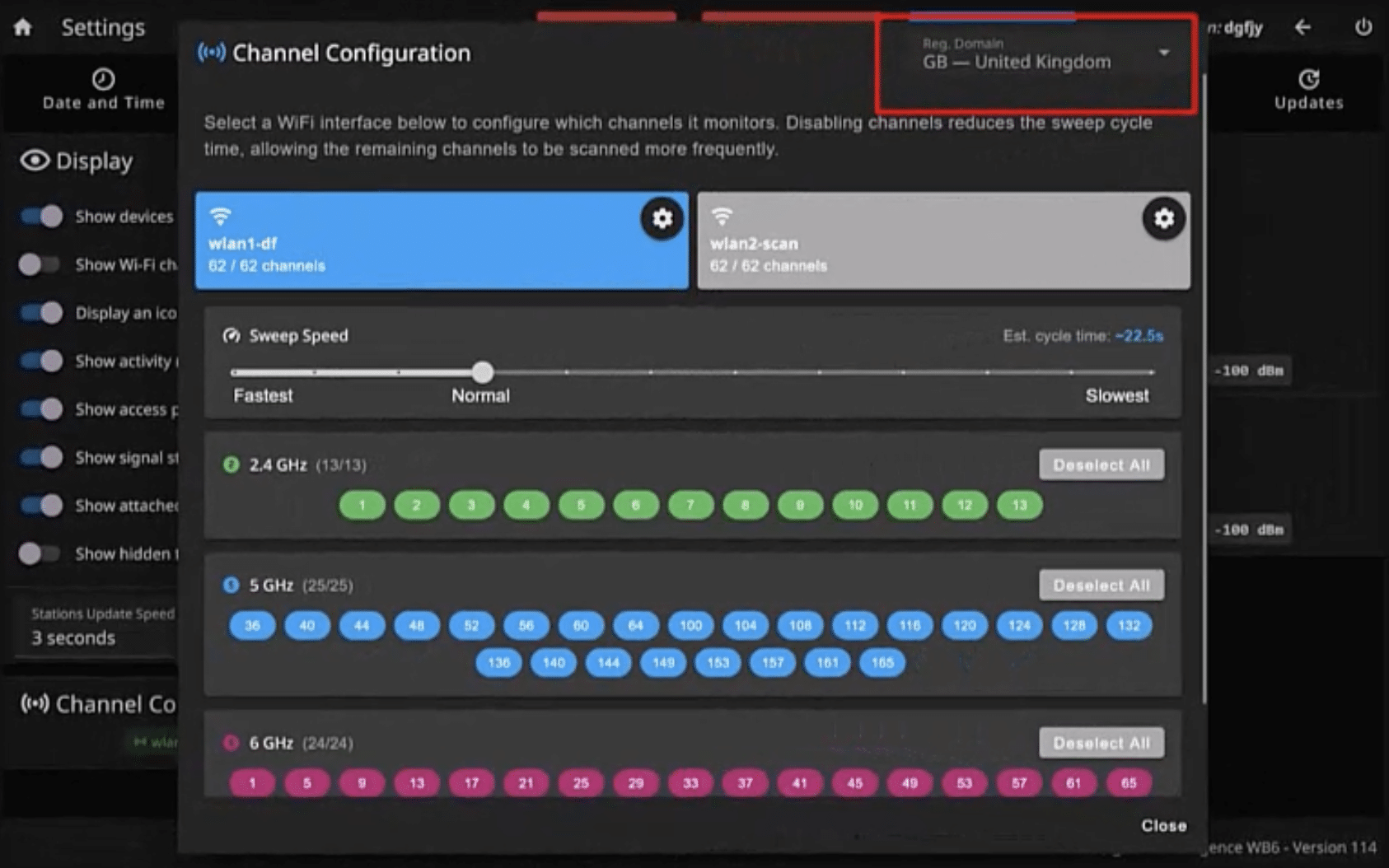Toggle 5 GHz channel 36
1389x868 pixels.
point(252,625)
